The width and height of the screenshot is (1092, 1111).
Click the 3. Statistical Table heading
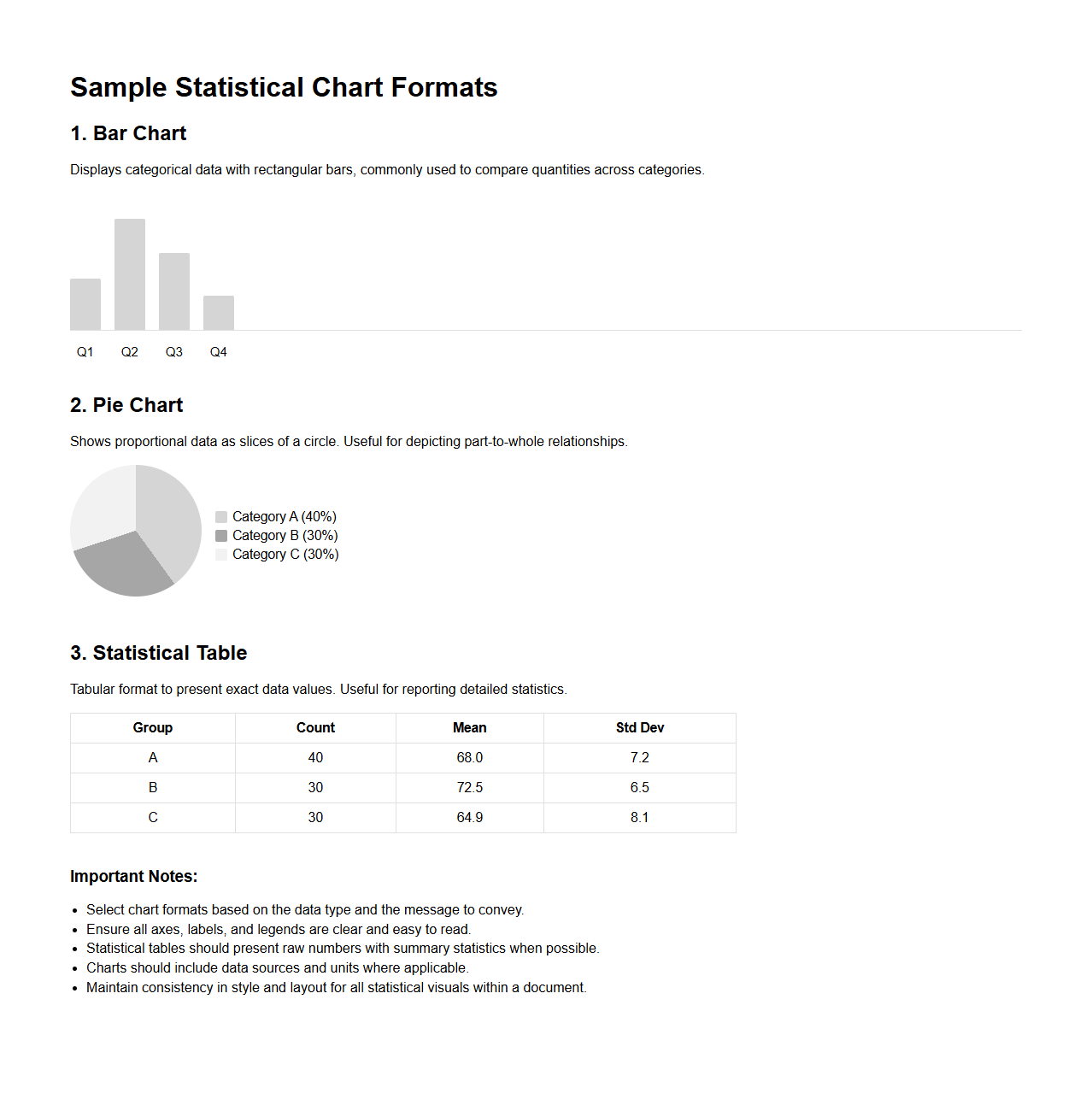(x=159, y=653)
